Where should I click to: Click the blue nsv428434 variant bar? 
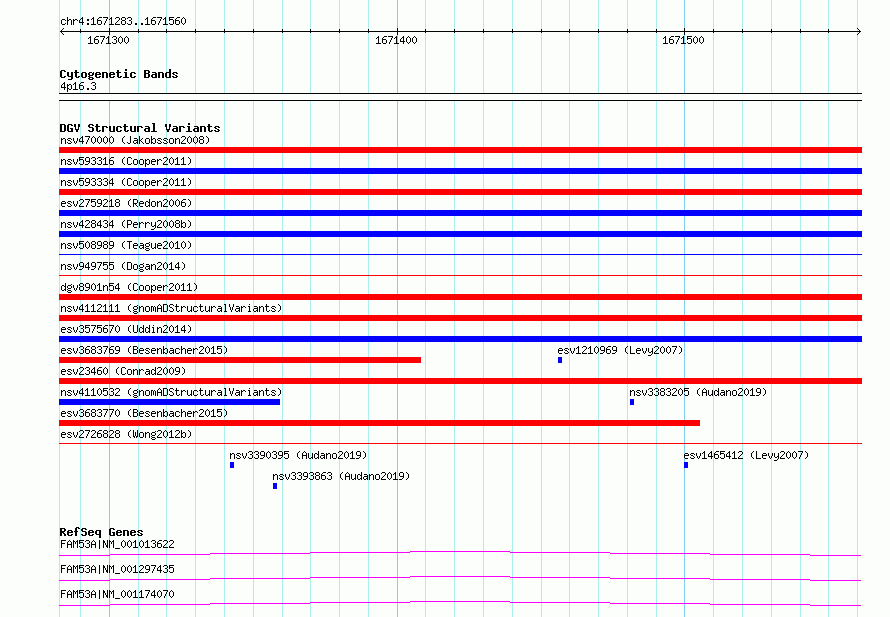coord(460,234)
